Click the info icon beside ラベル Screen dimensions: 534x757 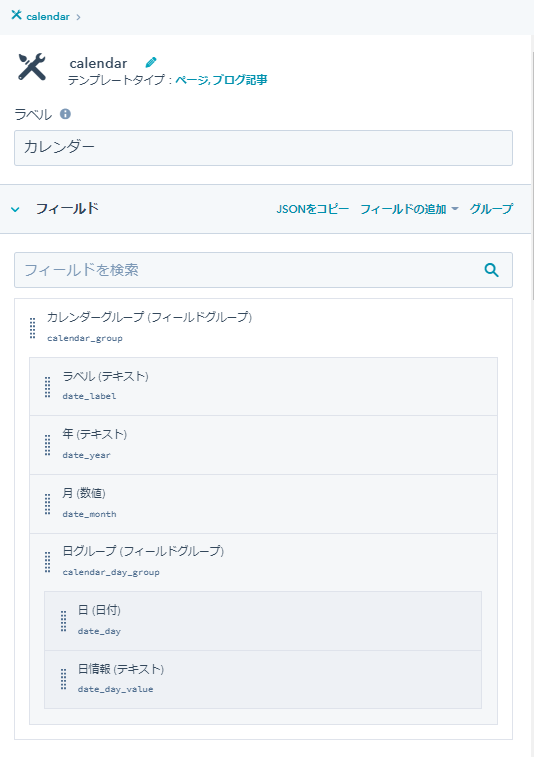(65, 114)
